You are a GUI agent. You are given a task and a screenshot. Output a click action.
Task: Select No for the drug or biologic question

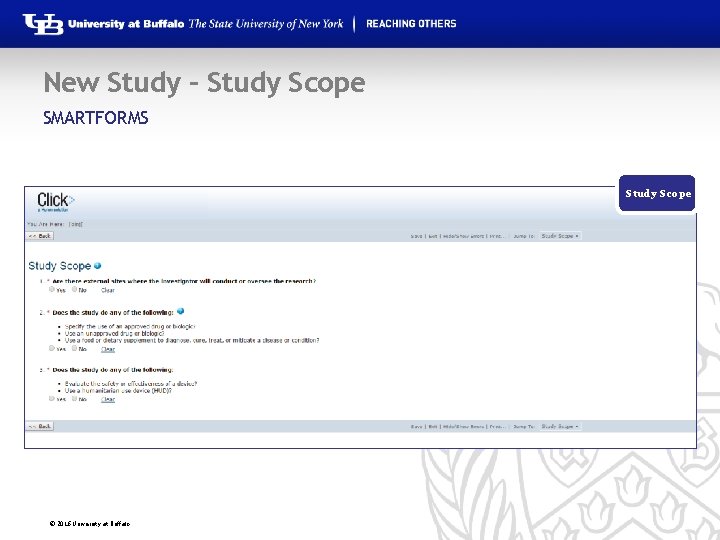click(x=74, y=348)
